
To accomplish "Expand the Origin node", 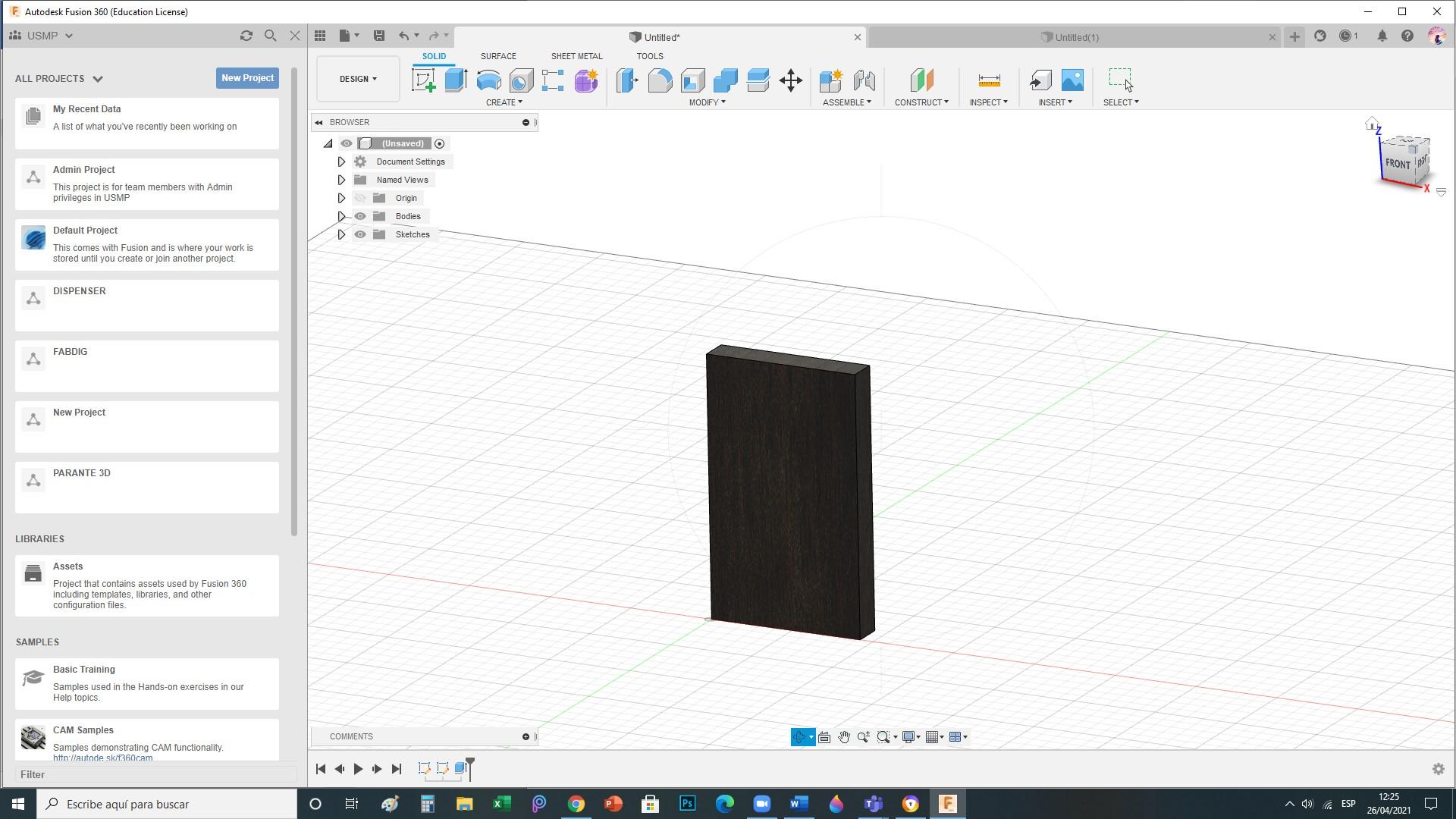I will click(341, 198).
